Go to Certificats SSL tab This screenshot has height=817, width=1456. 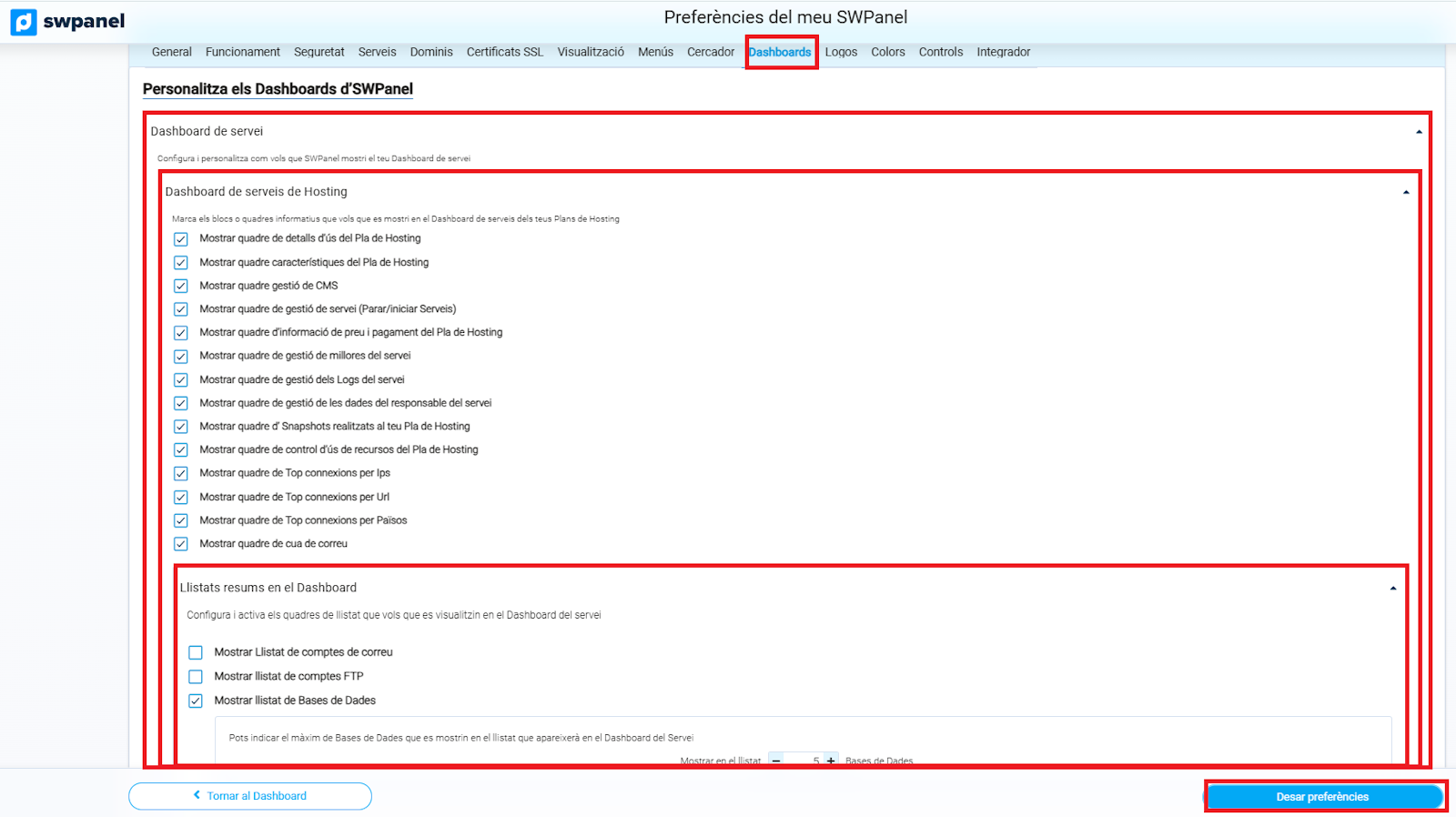(x=504, y=52)
